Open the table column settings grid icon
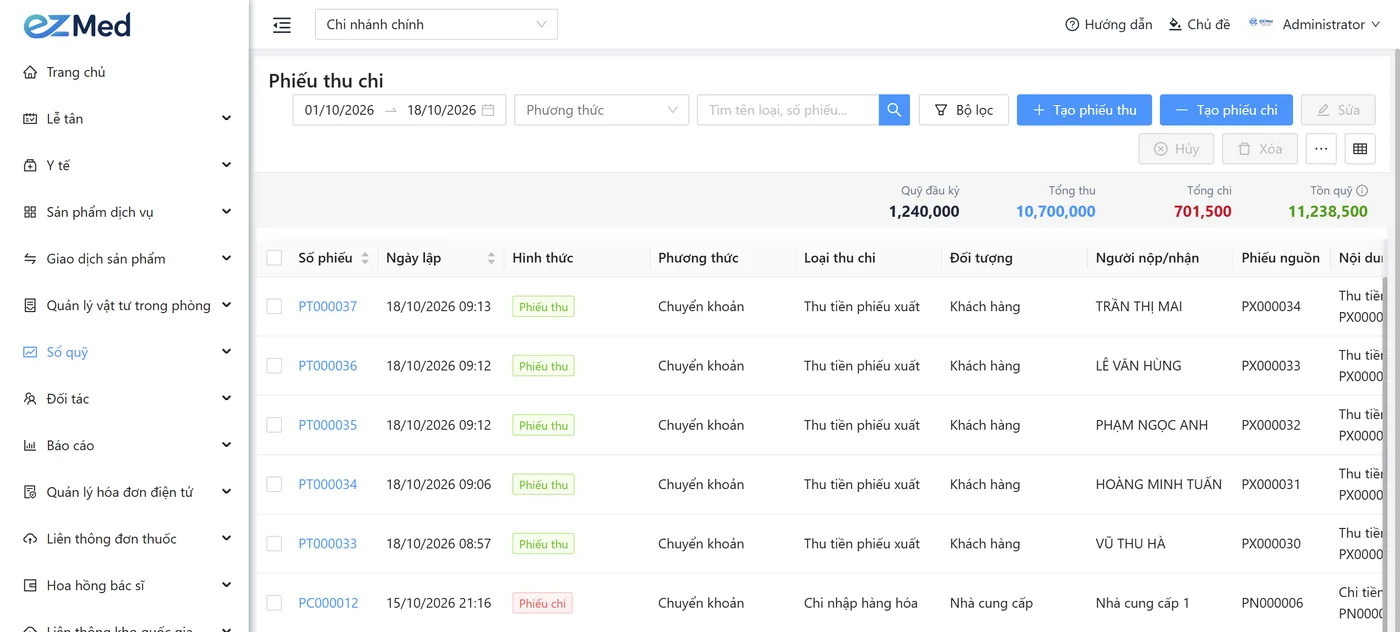Image resolution: width=1400 pixels, height=632 pixels. pos(1360,149)
